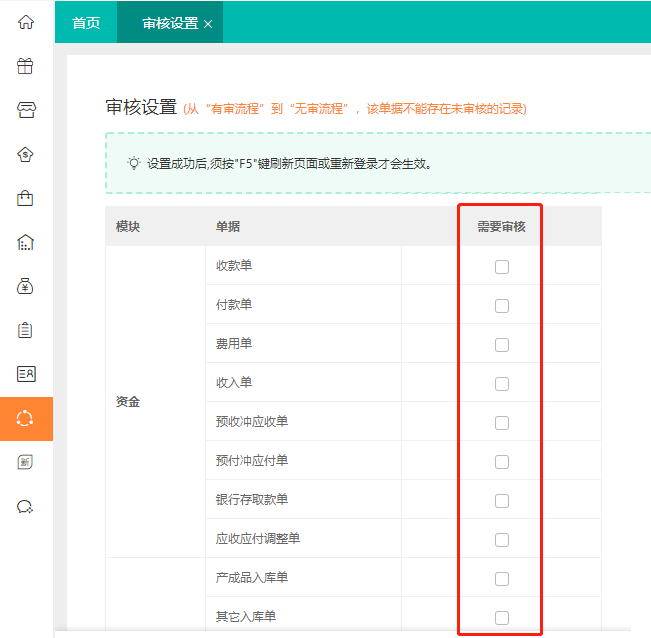Viewport: 651px width, 638px height.
Task: Click the home icon in the sidebar
Action: (26, 22)
